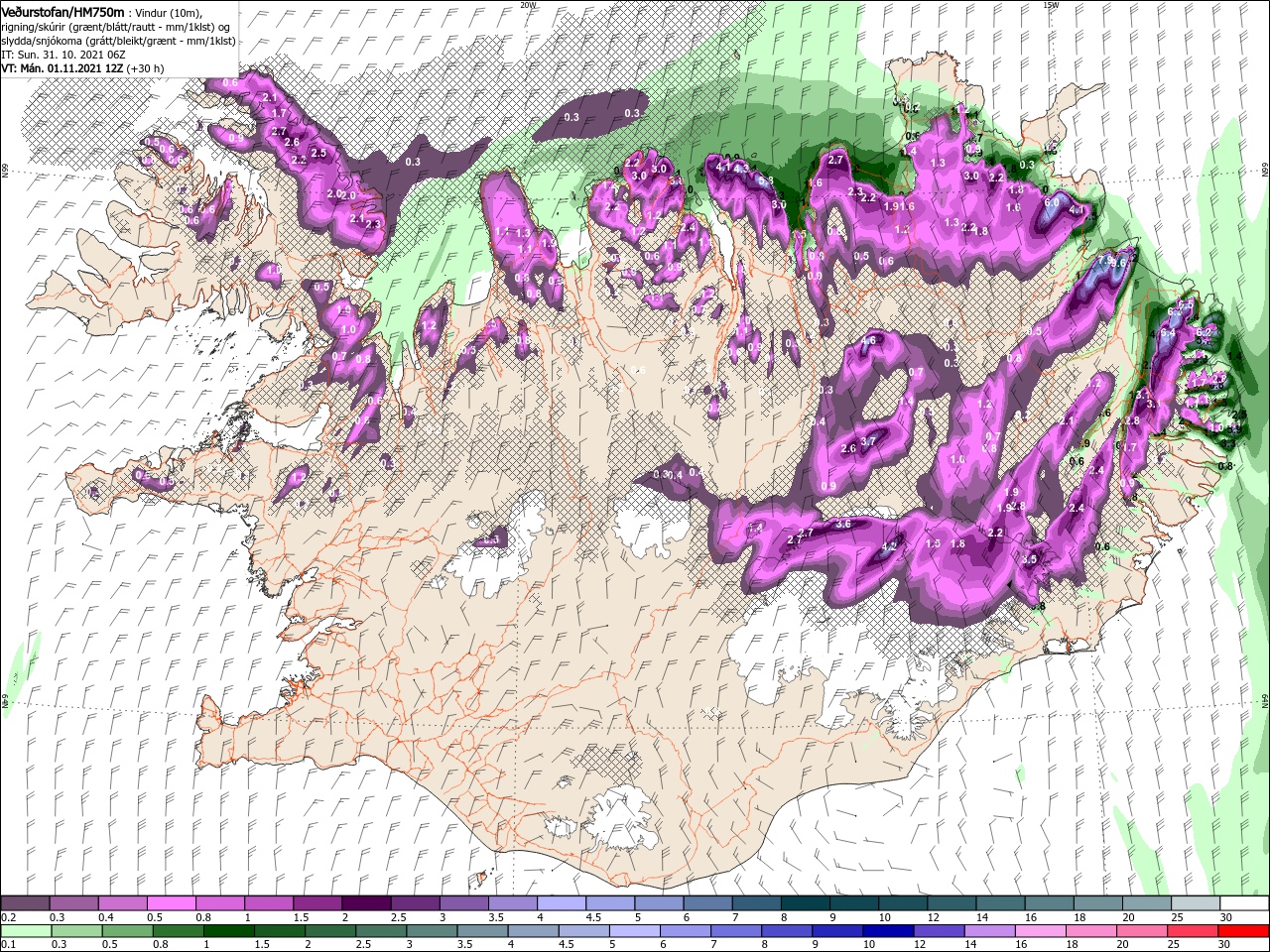Click the Veðurstofan/HM750m map title
Image resolution: width=1270 pixels, height=952 pixels.
(x=63, y=11)
